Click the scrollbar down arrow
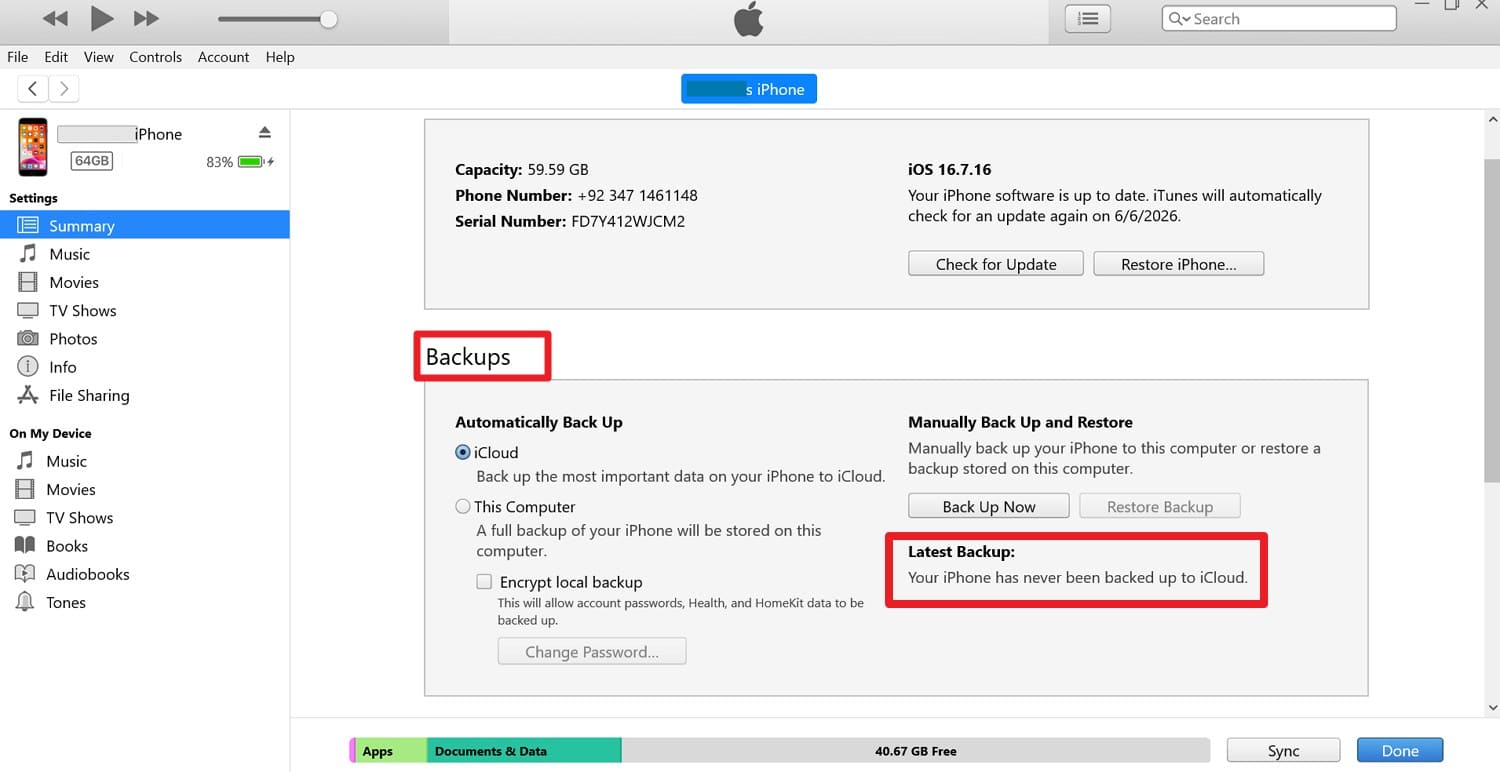 point(1492,708)
